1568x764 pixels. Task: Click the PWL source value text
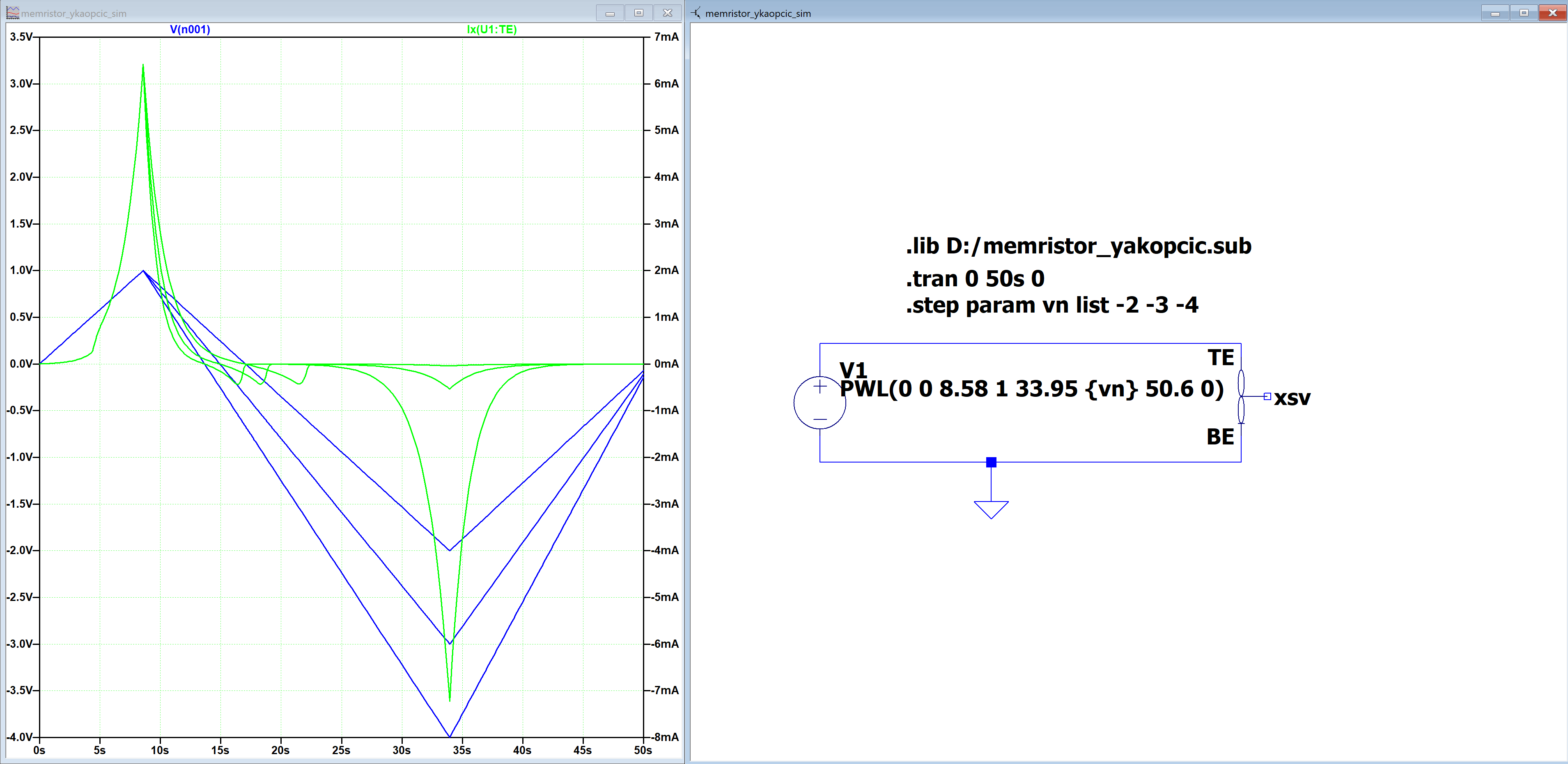1032,389
